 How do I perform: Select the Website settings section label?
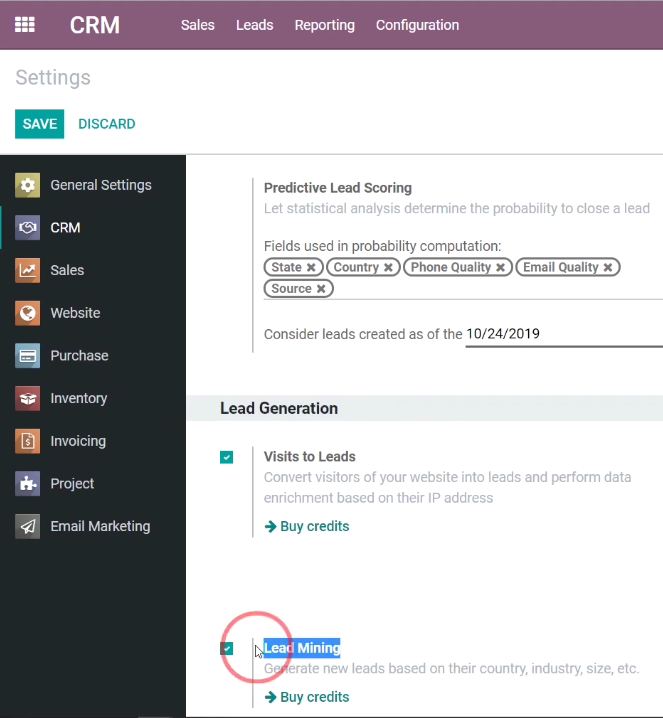75,313
